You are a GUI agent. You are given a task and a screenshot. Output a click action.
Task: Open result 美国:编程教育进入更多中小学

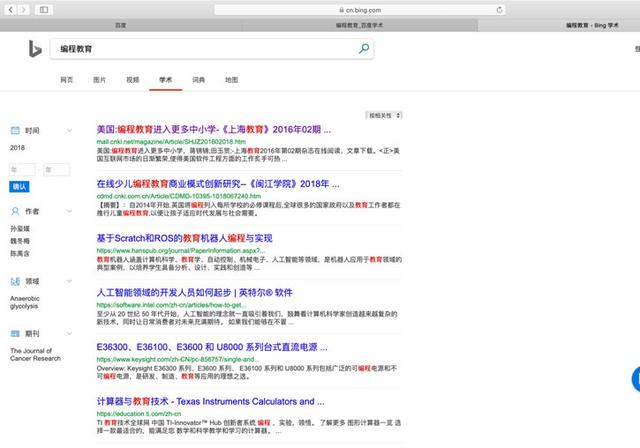tap(213, 129)
